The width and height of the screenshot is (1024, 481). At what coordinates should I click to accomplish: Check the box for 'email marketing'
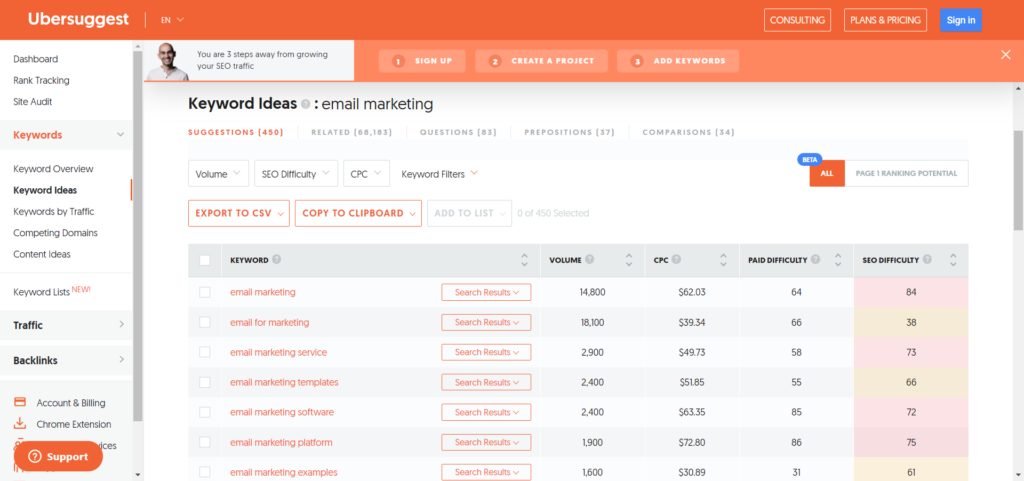click(205, 292)
